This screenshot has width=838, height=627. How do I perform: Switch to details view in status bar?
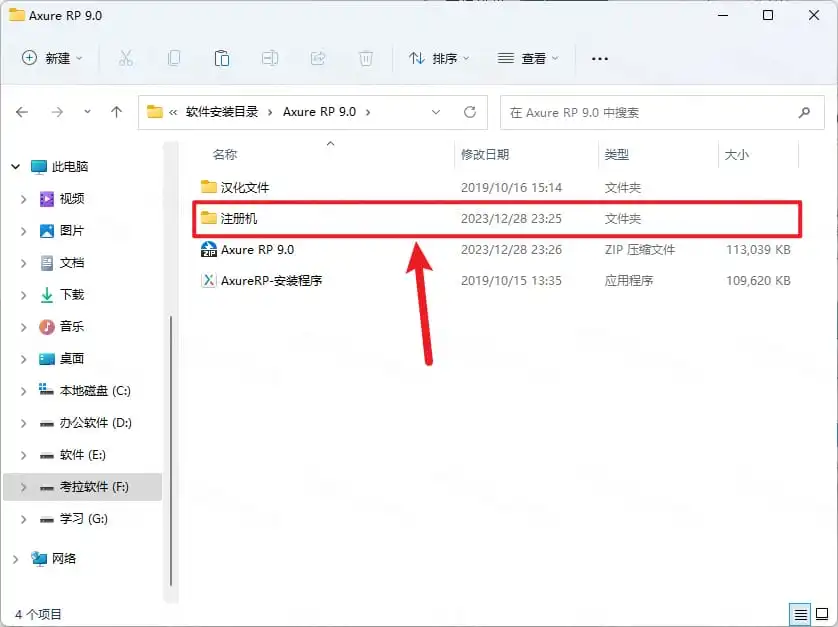(x=800, y=614)
